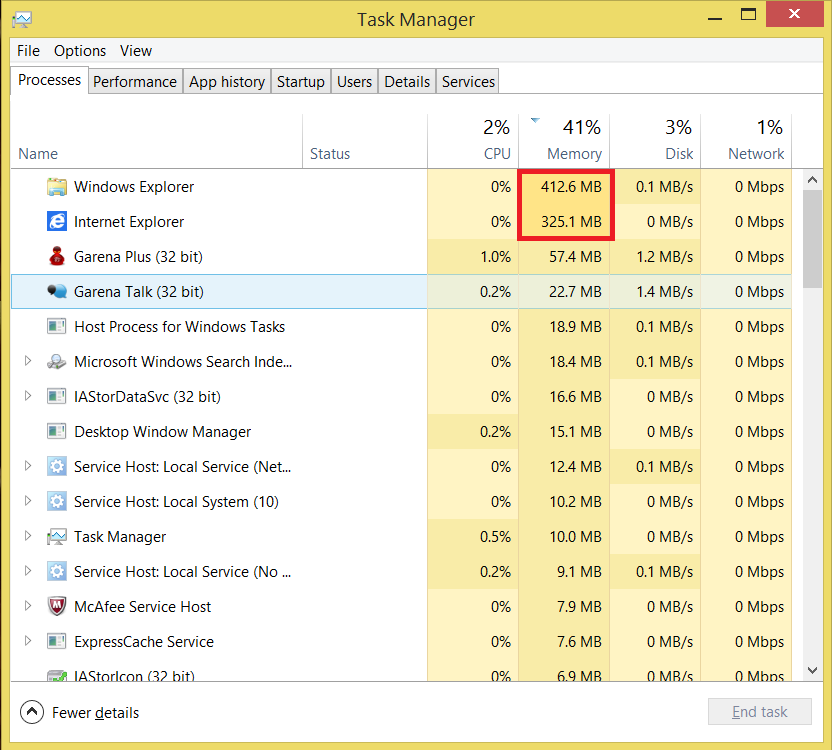
Task: Expand the ExpressCache Service group
Action: pyautogui.click(x=28, y=641)
